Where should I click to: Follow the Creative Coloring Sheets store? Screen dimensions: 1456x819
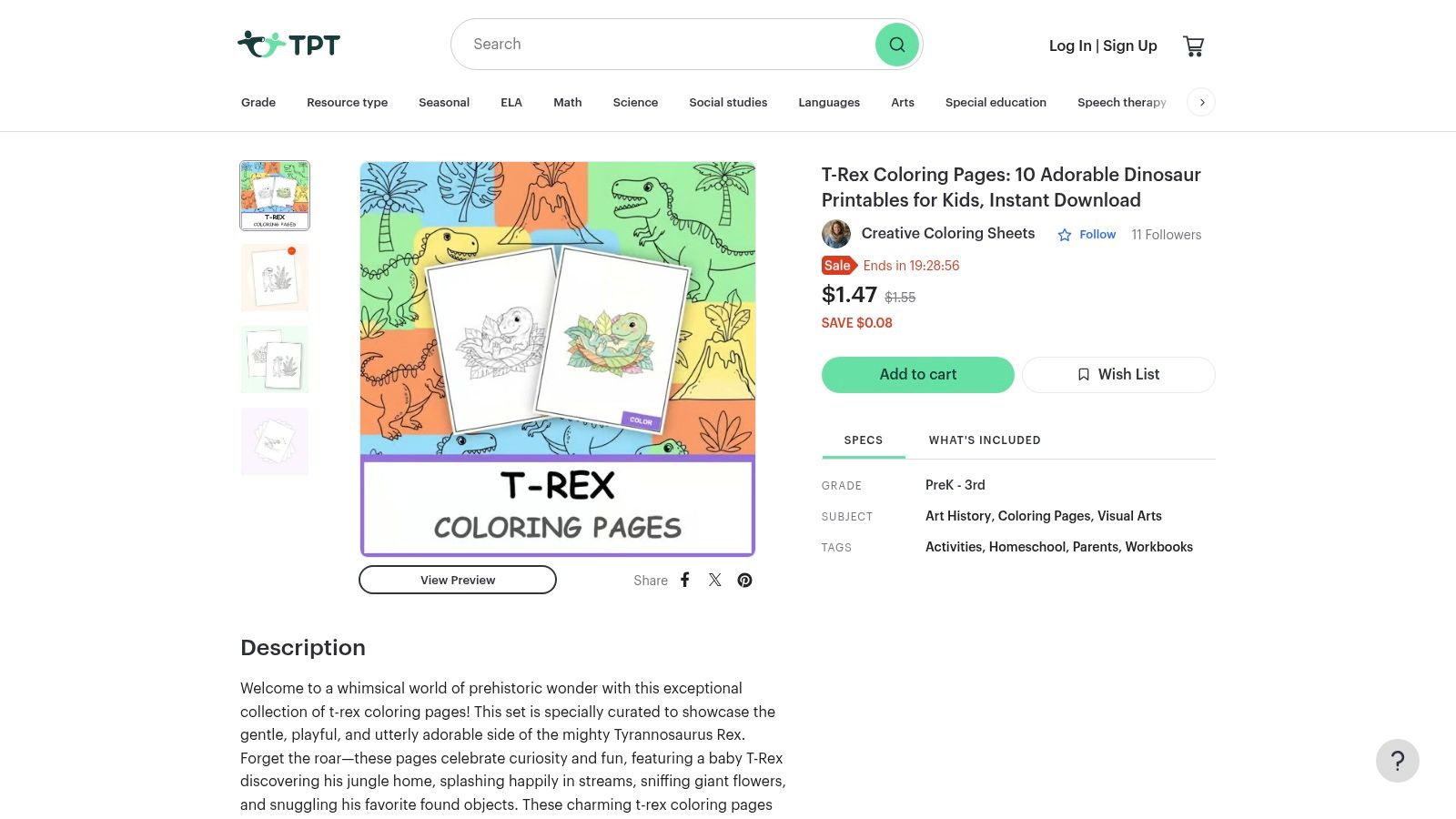1087,235
